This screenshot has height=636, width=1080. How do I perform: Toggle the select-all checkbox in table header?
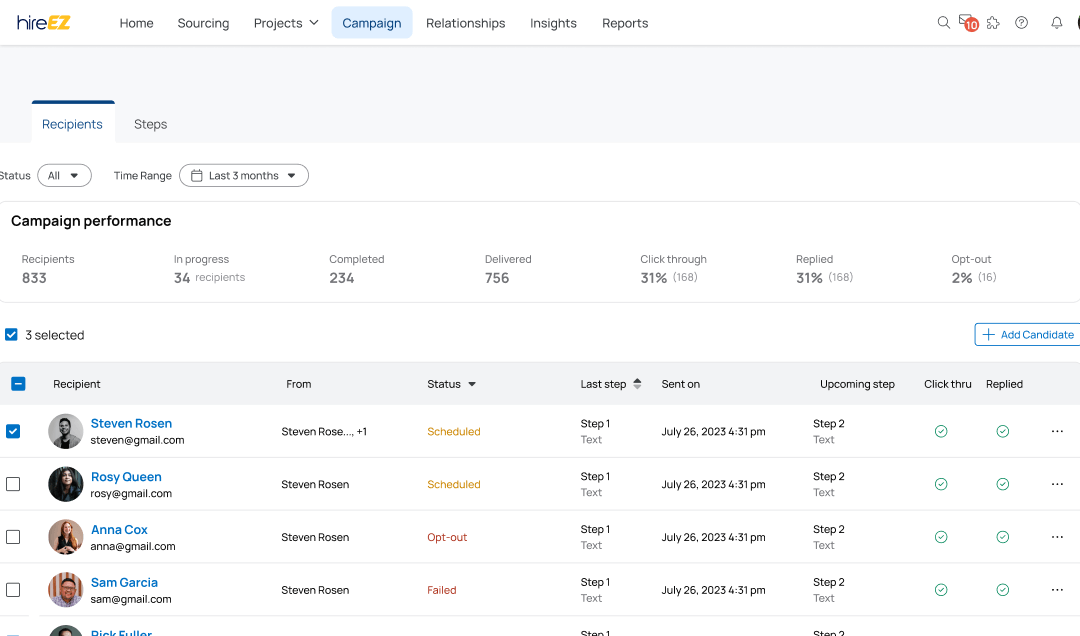click(18, 384)
